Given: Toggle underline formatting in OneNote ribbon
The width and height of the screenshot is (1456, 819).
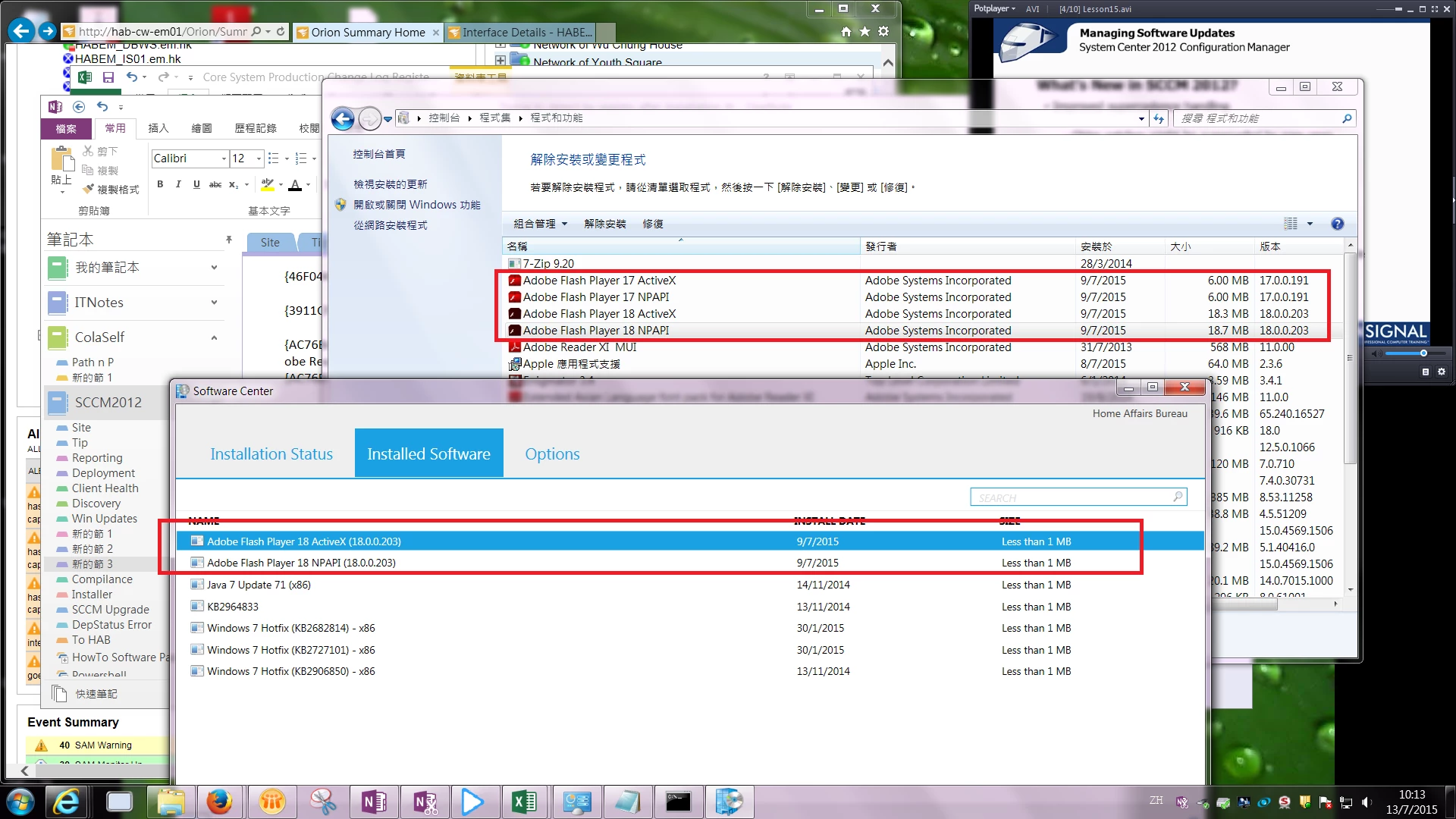Looking at the screenshot, I should point(196,184).
